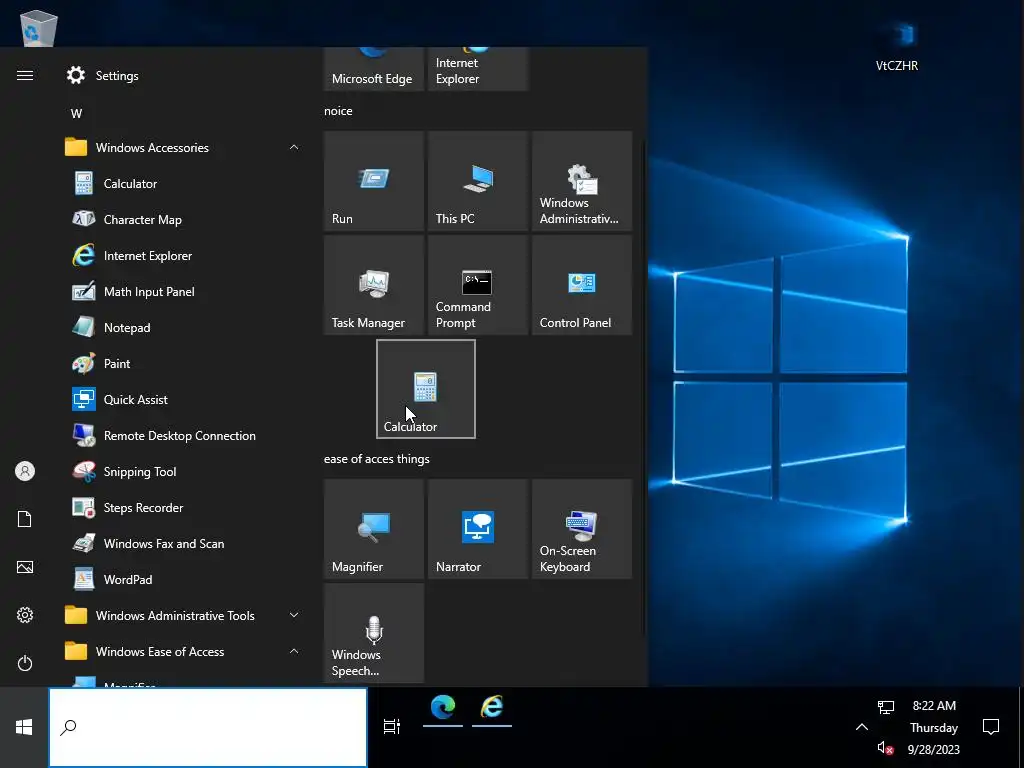
Task: Open the Action Center notifications
Action: pos(991,727)
